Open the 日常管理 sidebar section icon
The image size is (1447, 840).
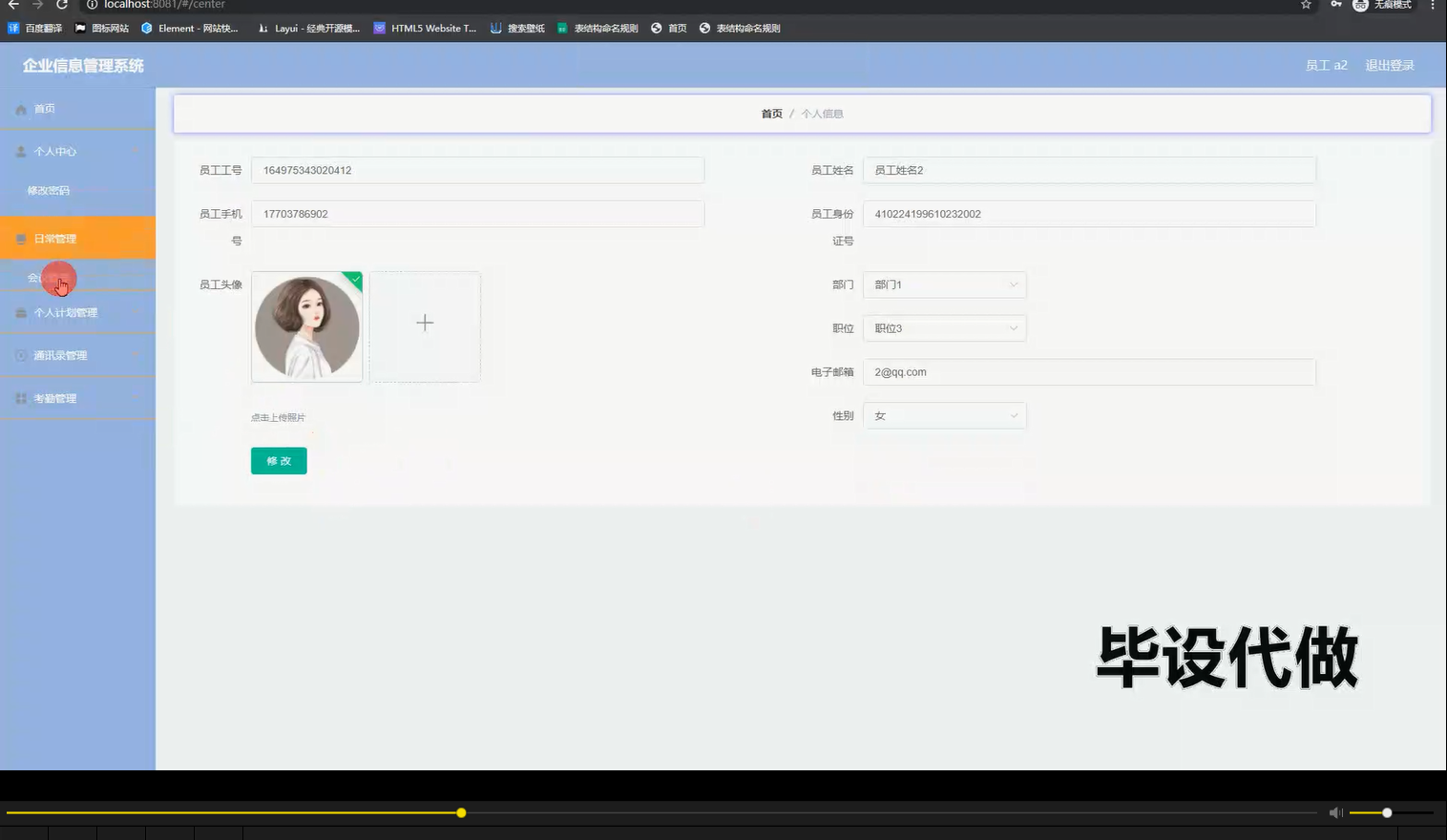pos(20,238)
